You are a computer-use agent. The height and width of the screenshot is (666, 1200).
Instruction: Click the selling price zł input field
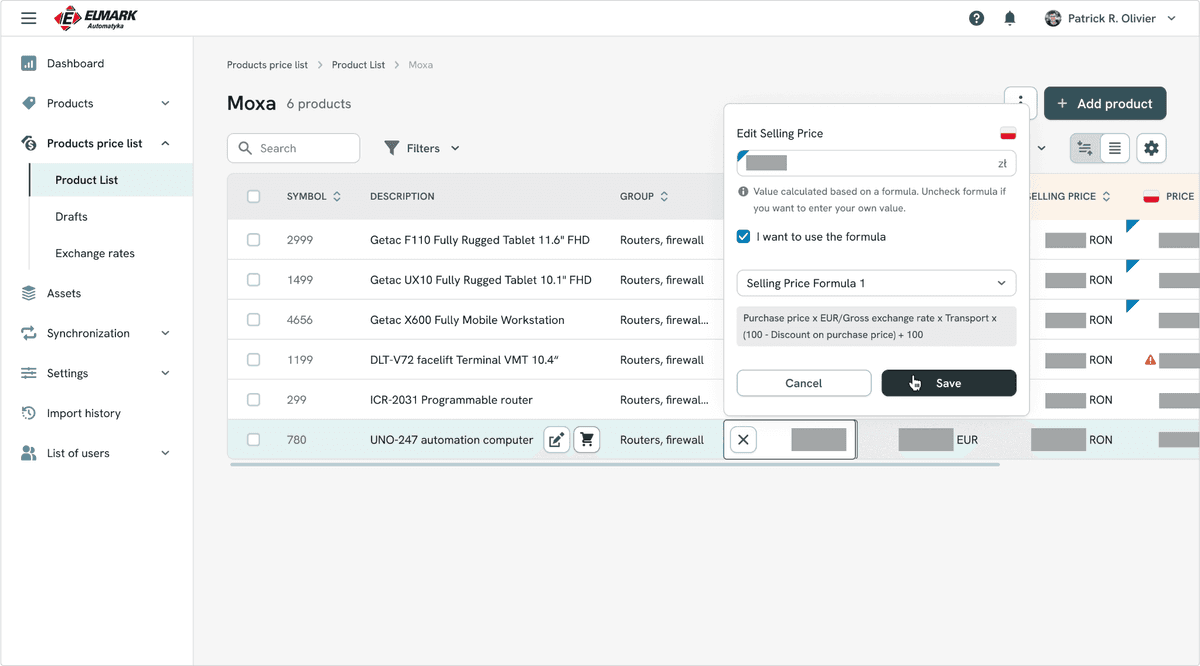click(x=876, y=163)
